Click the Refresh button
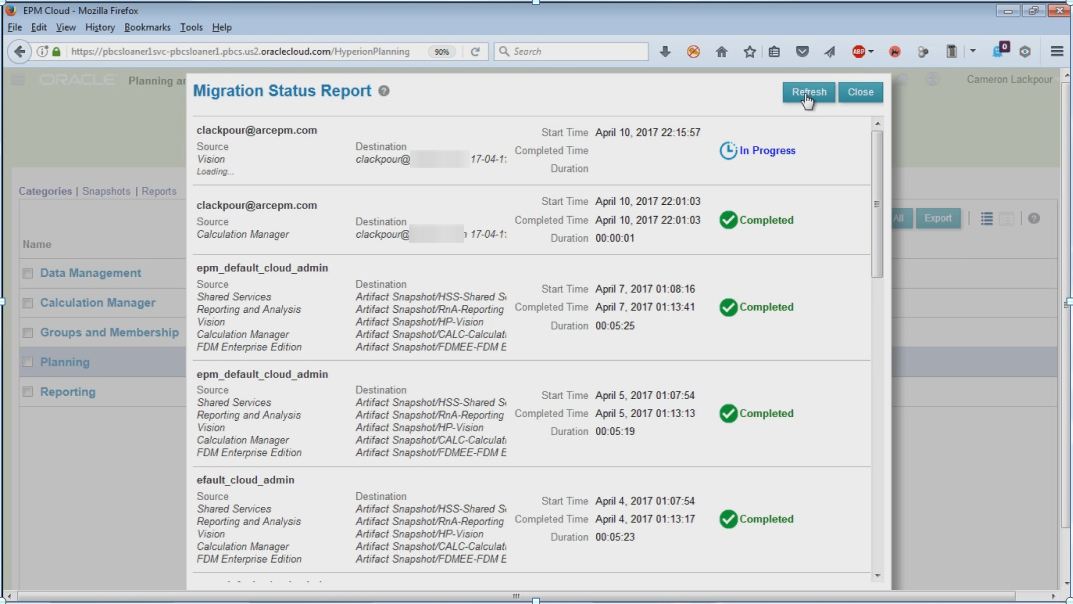Screen dimensions: 1073x604 (808, 92)
